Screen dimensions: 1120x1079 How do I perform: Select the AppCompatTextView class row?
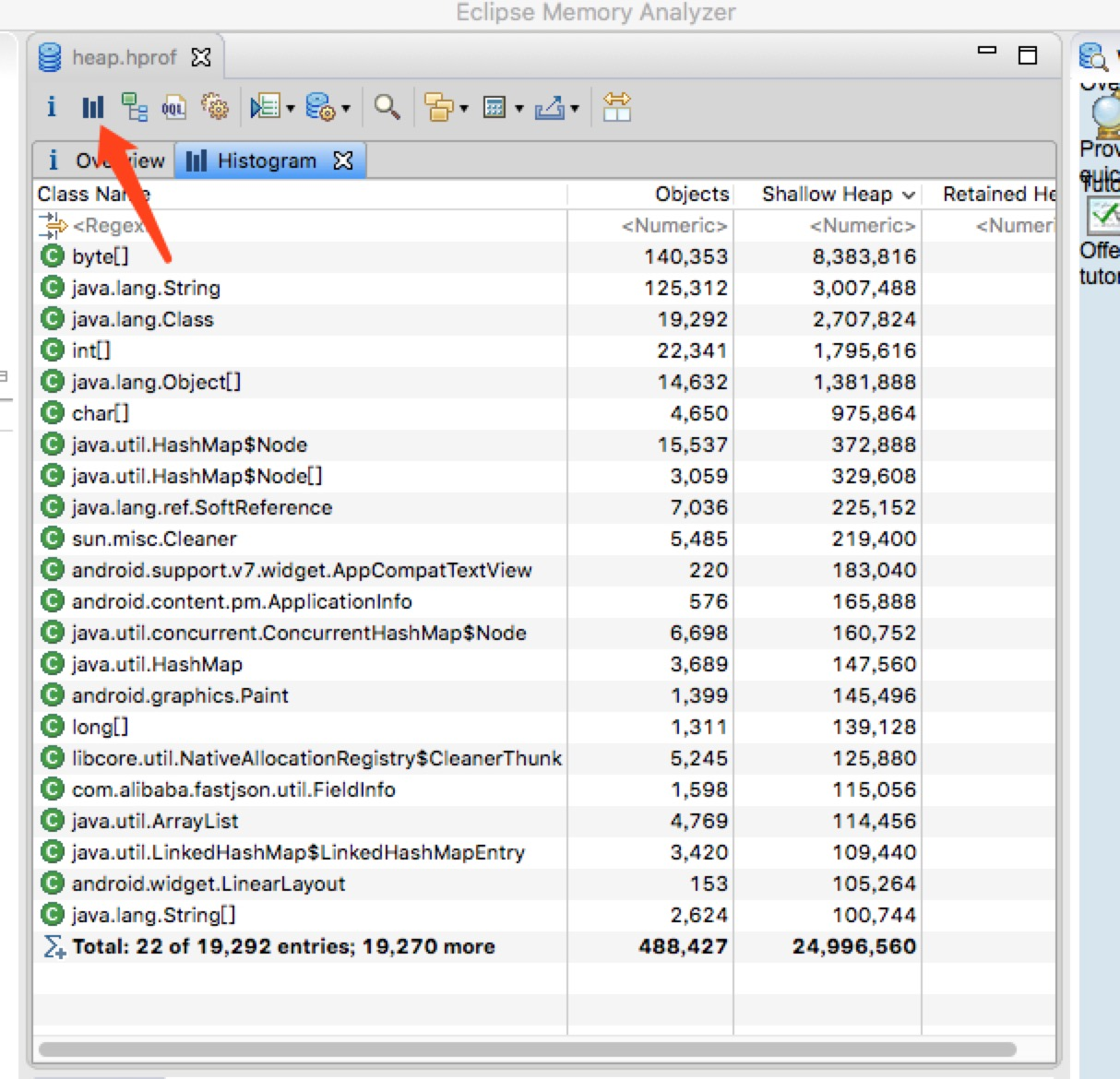pos(544,570)
